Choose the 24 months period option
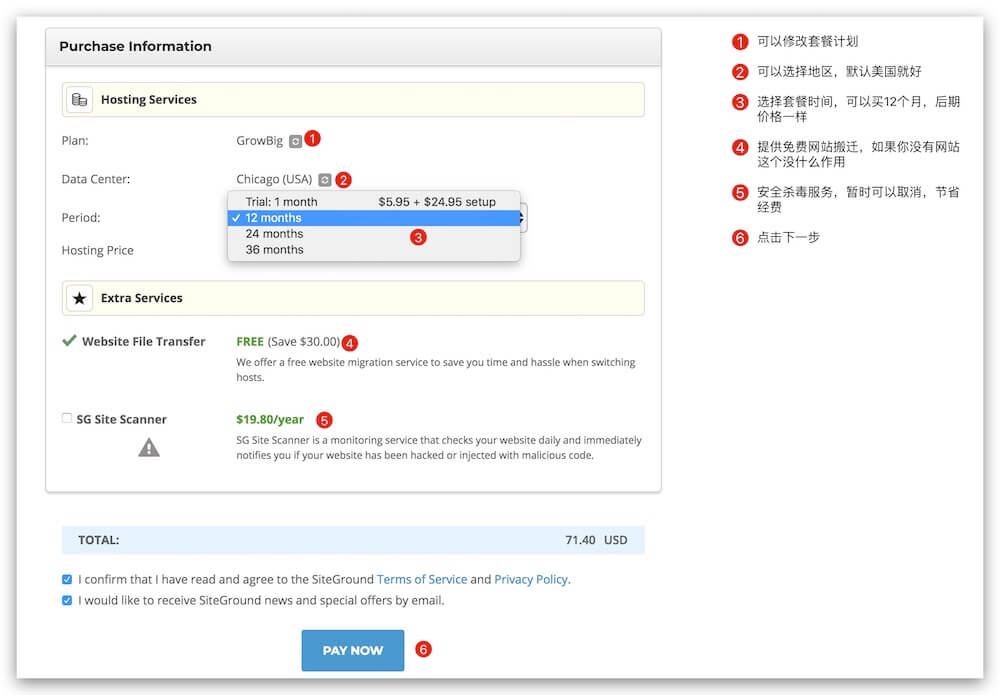Viewport: 1000px width, 695px height. [x=274, y=234]
